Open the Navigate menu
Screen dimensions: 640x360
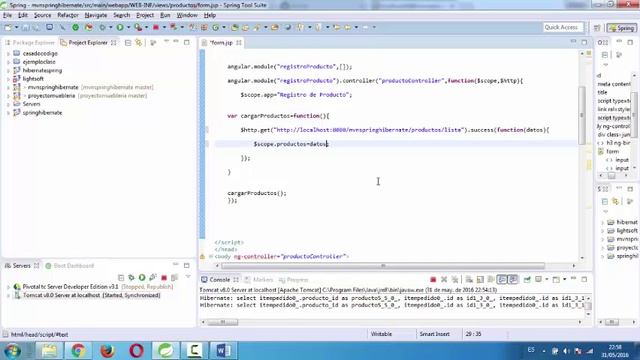96,15
